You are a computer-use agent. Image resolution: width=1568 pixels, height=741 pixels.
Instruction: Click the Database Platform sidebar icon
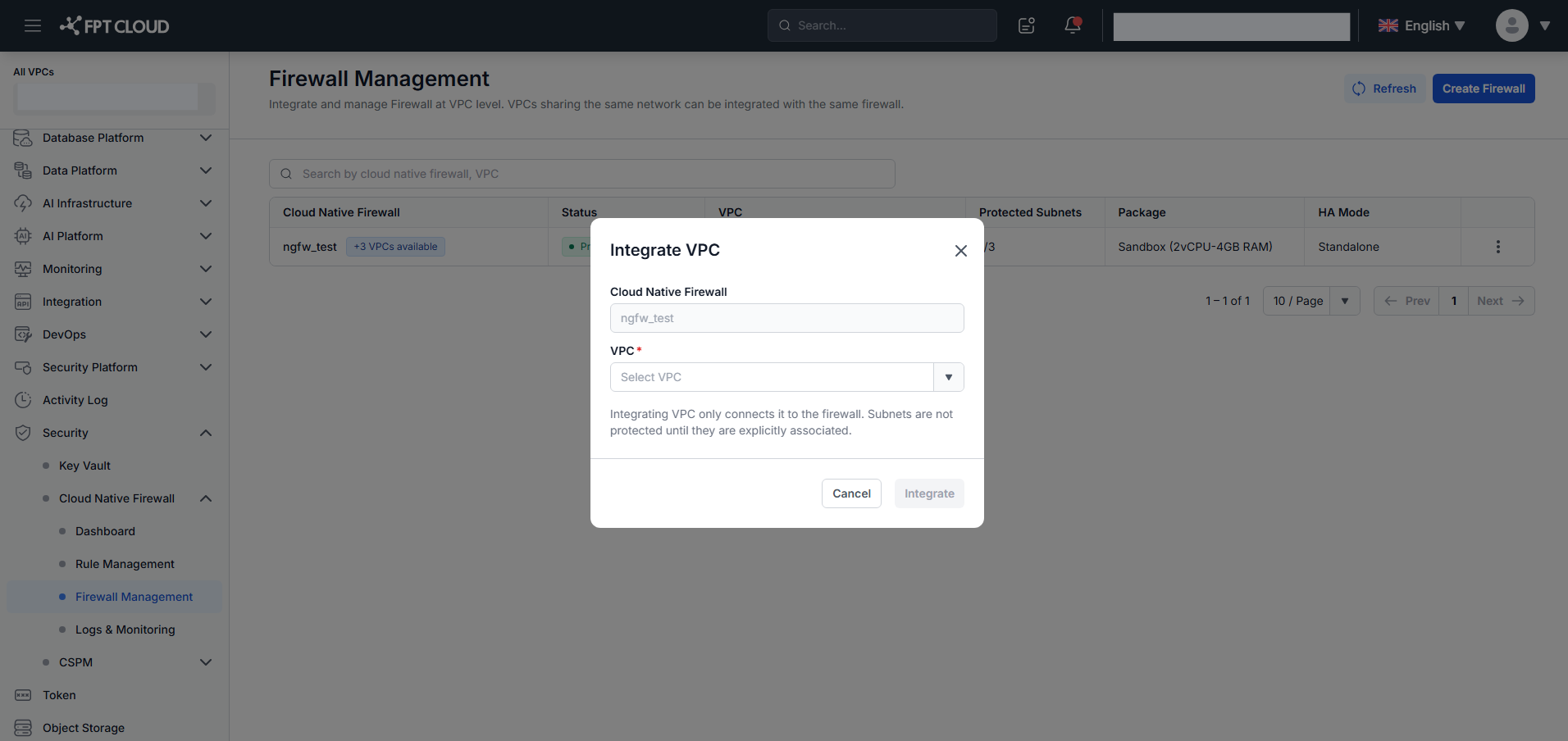(23, 138)
